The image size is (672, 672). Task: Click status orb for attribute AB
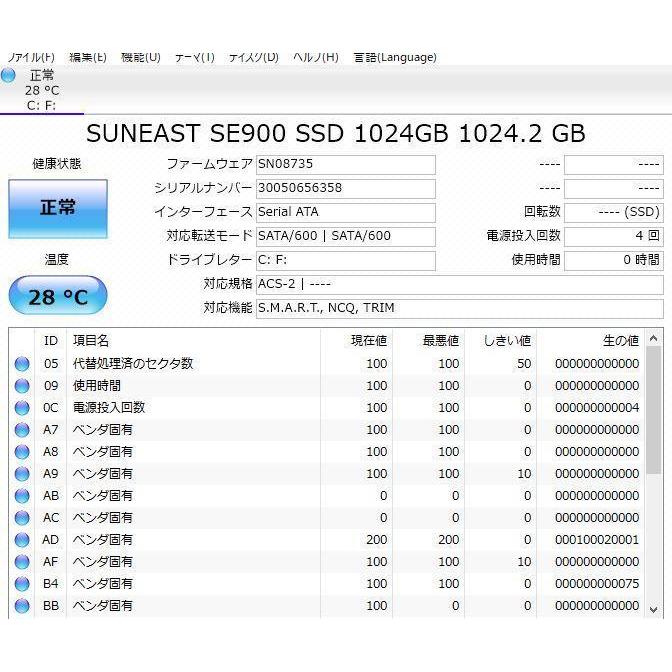coord(22,496)
